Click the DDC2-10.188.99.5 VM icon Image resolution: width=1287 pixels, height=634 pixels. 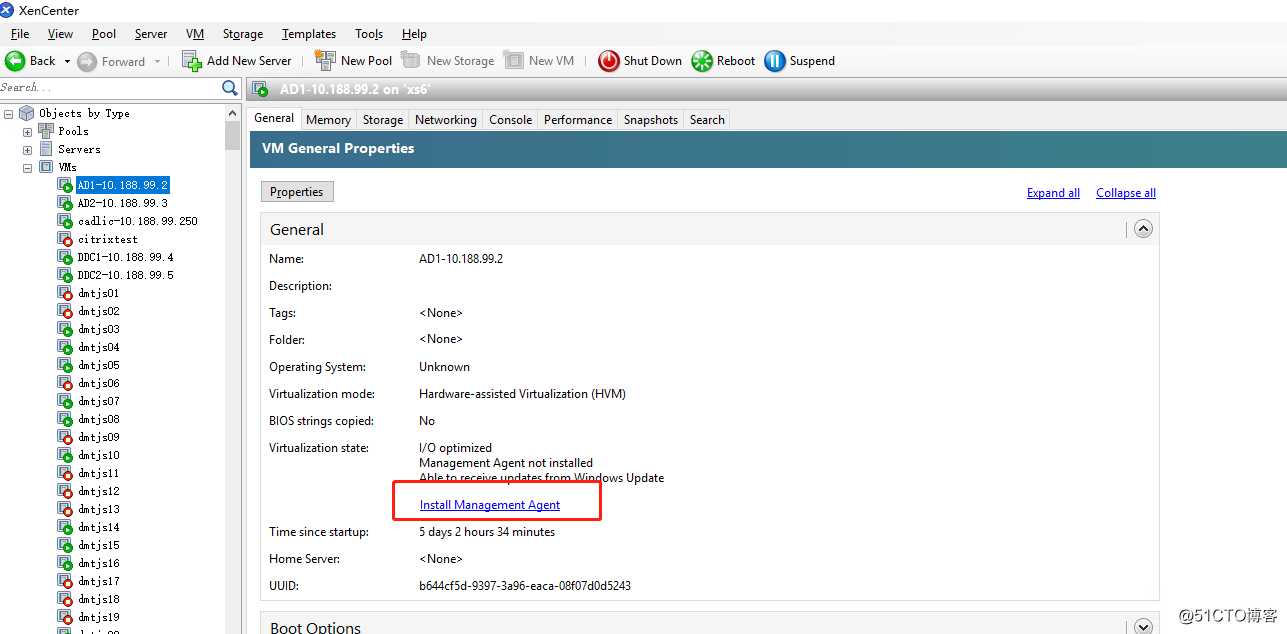coord(65,275)
